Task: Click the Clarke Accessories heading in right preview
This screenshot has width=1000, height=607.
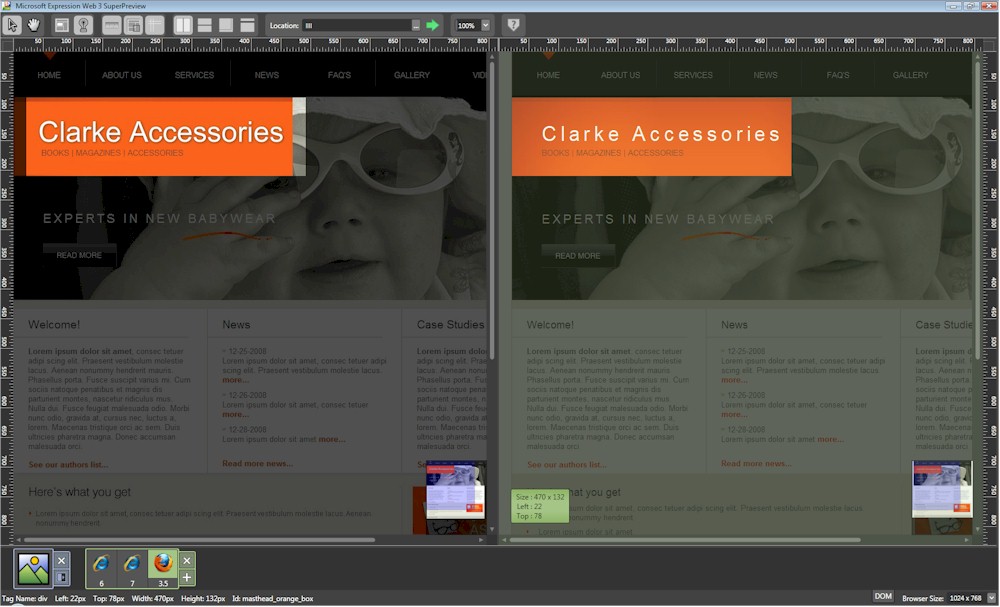Action: tap(661, 134)
